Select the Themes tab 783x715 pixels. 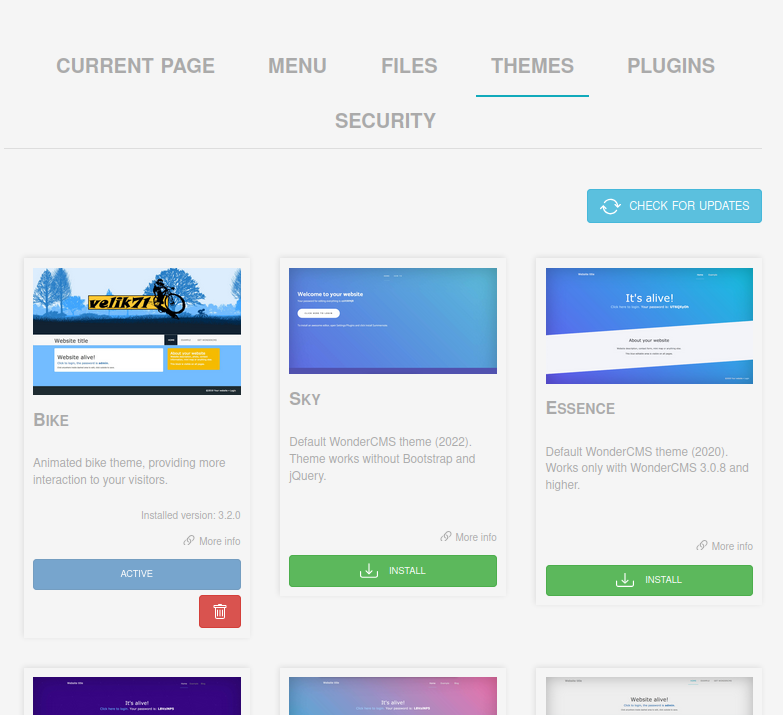pos(532,66)
